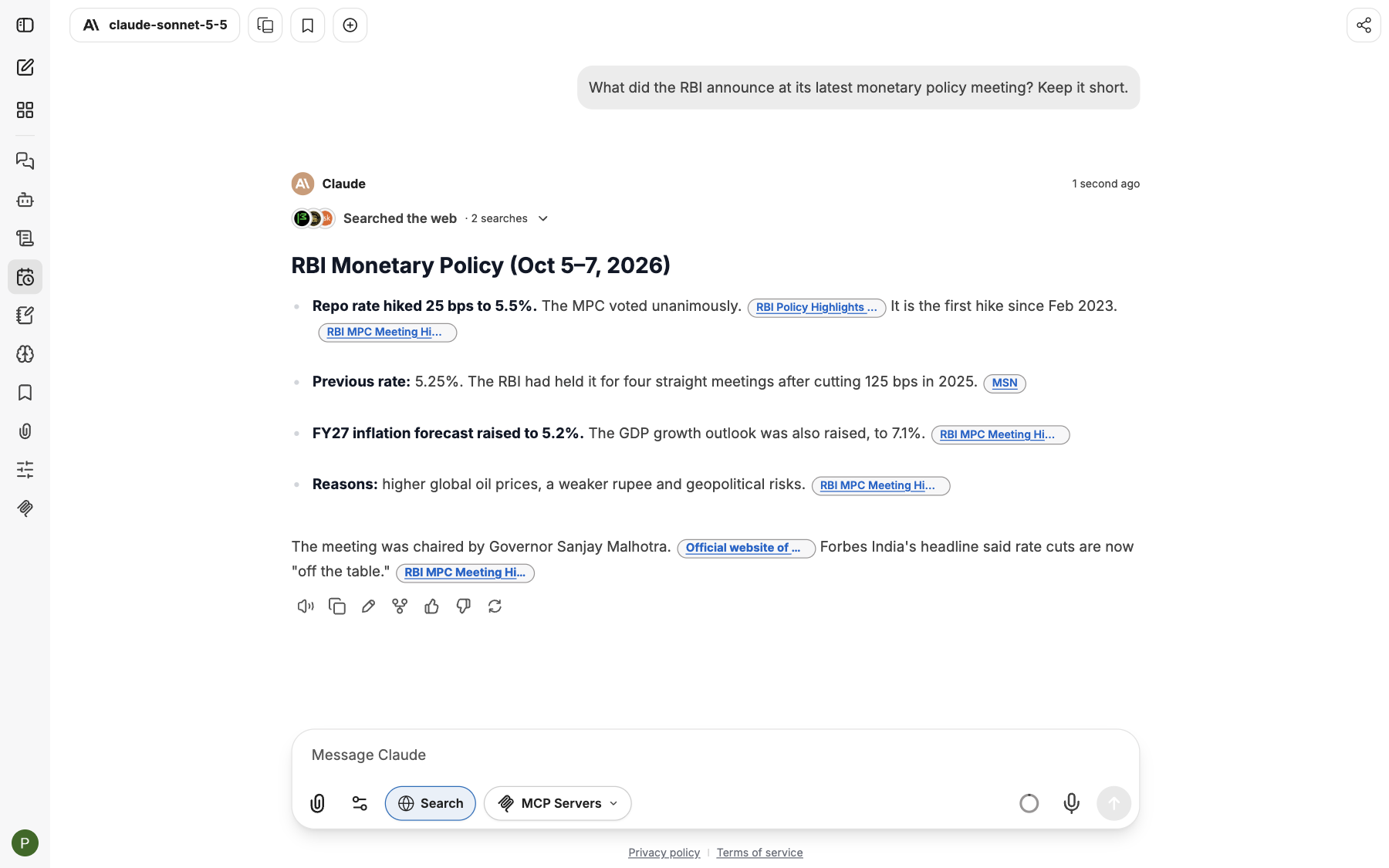This screenshot has width=1389, height=868.
Task: Open the brain icon in sidebar
Action: pyautogui.click(x=25, y=354)
